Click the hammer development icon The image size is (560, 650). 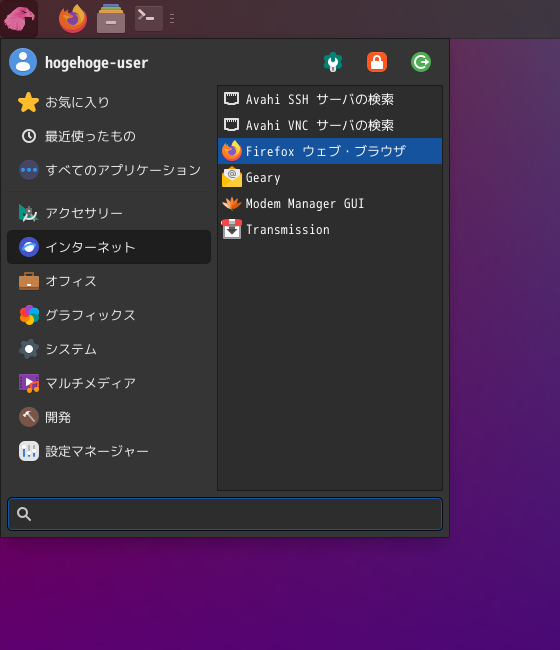[x=29, y=417]
